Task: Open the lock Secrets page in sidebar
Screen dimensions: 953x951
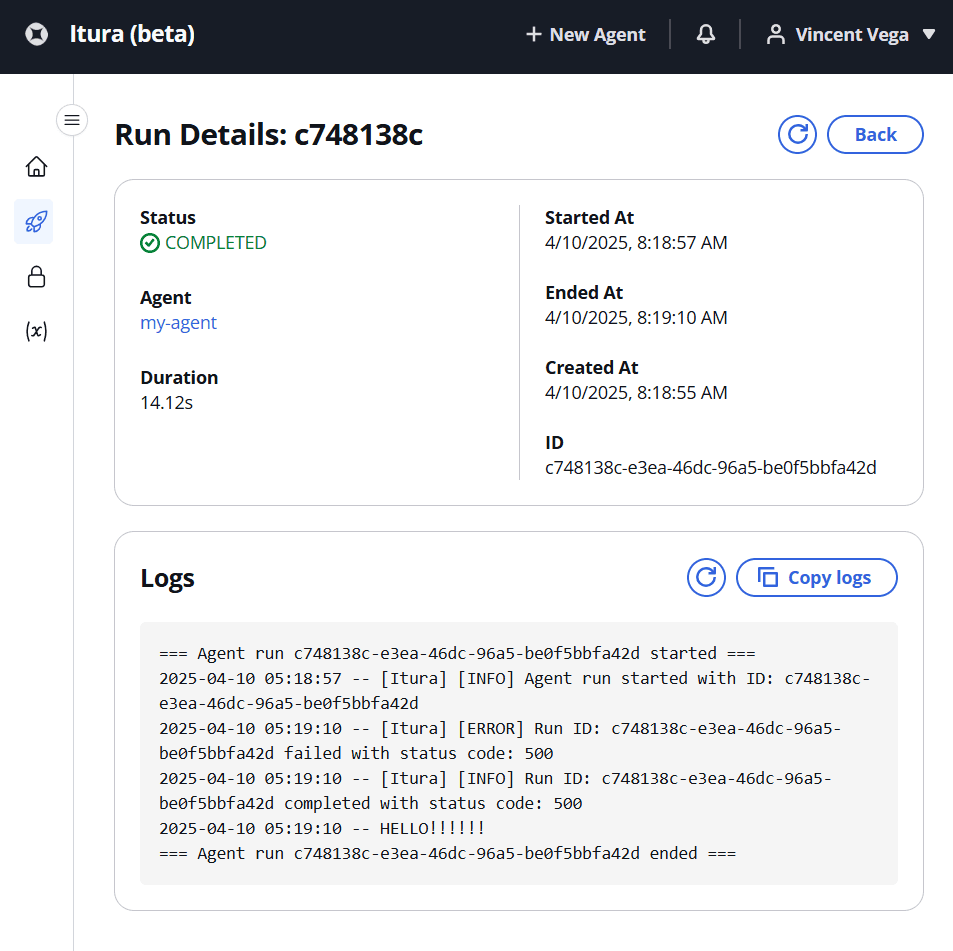Action: tap(36, 276)
